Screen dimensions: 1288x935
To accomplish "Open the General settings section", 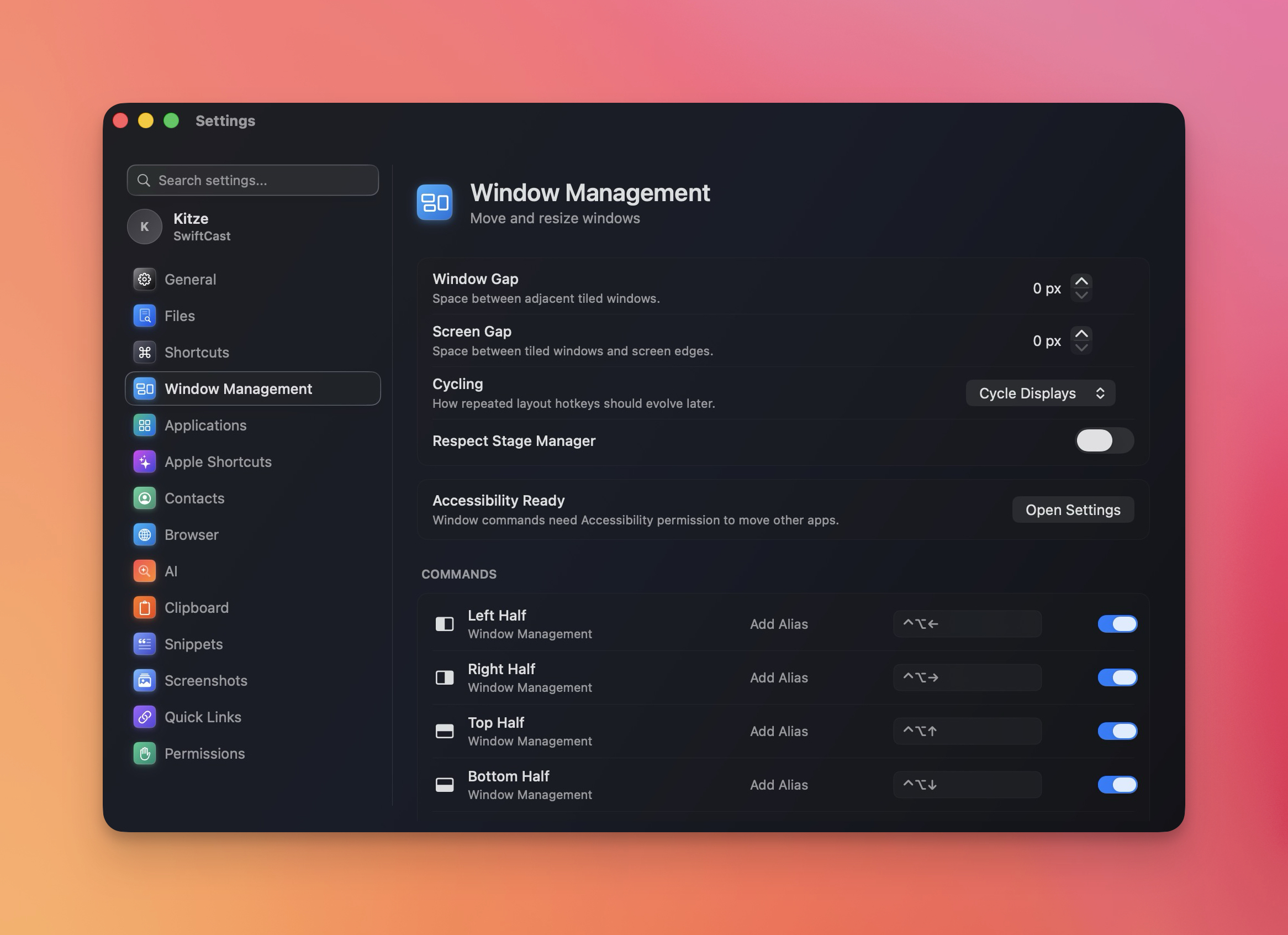I will (253, 279).
